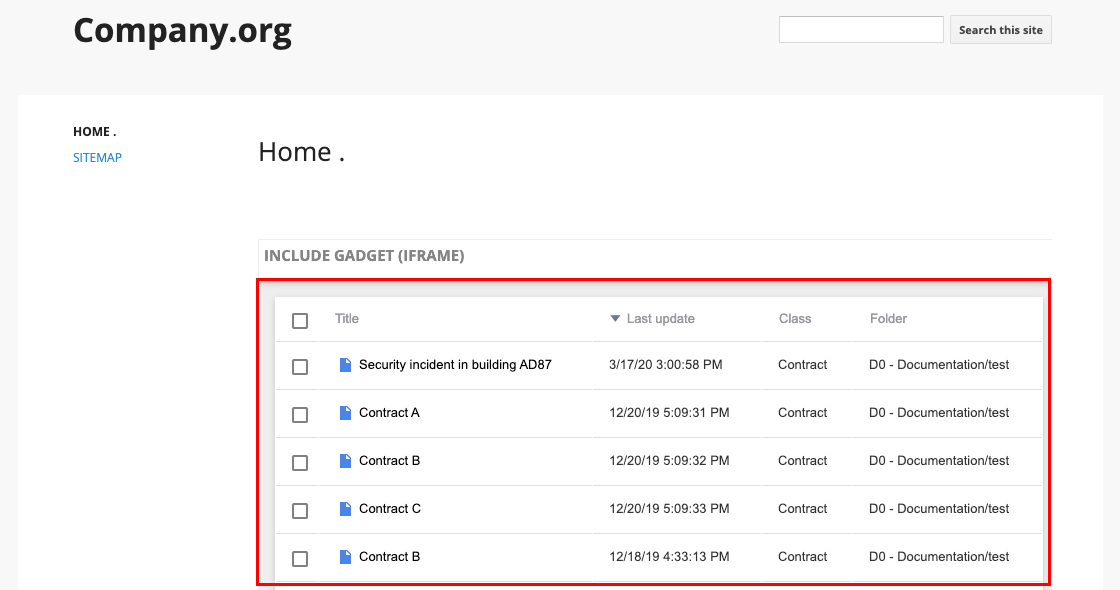Image resolution: width=1120 pixels, height=590 pixels.
Task: Click the date 12/20/19 5:09:31 PM
Action: tap(669, 412)
